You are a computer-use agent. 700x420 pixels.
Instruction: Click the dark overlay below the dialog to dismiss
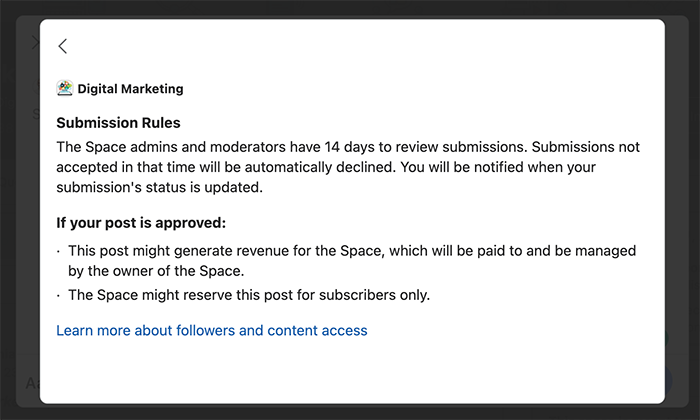(x=350, y=414)
